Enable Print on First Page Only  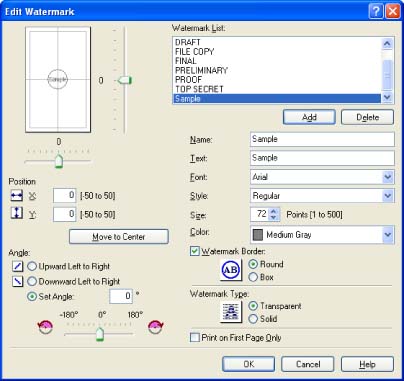195,337
